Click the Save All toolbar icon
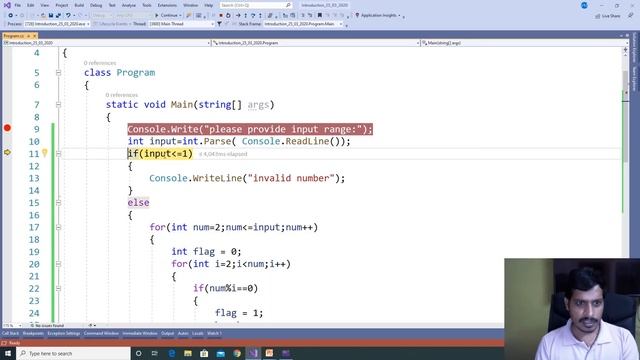The image size is (640, 360). (58, 15)
